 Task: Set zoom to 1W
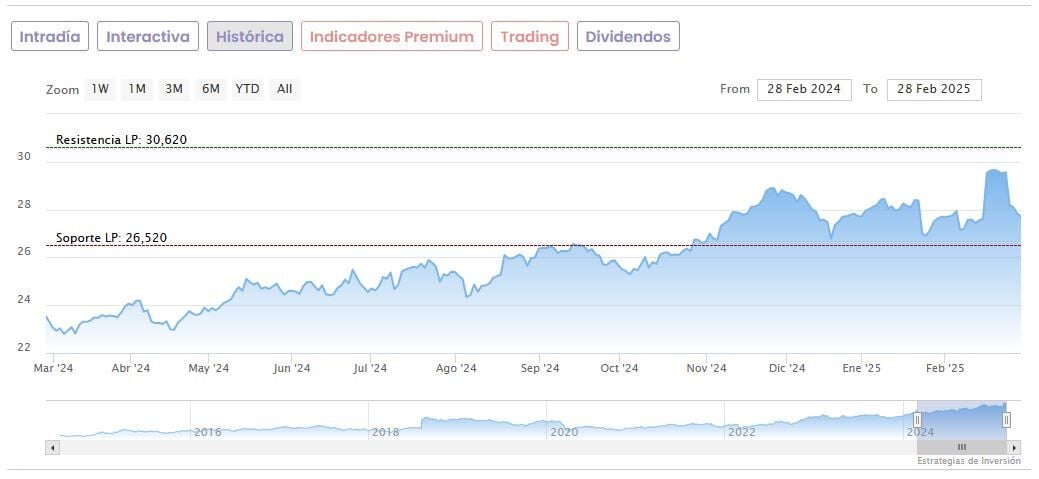(x=100, y=89)
